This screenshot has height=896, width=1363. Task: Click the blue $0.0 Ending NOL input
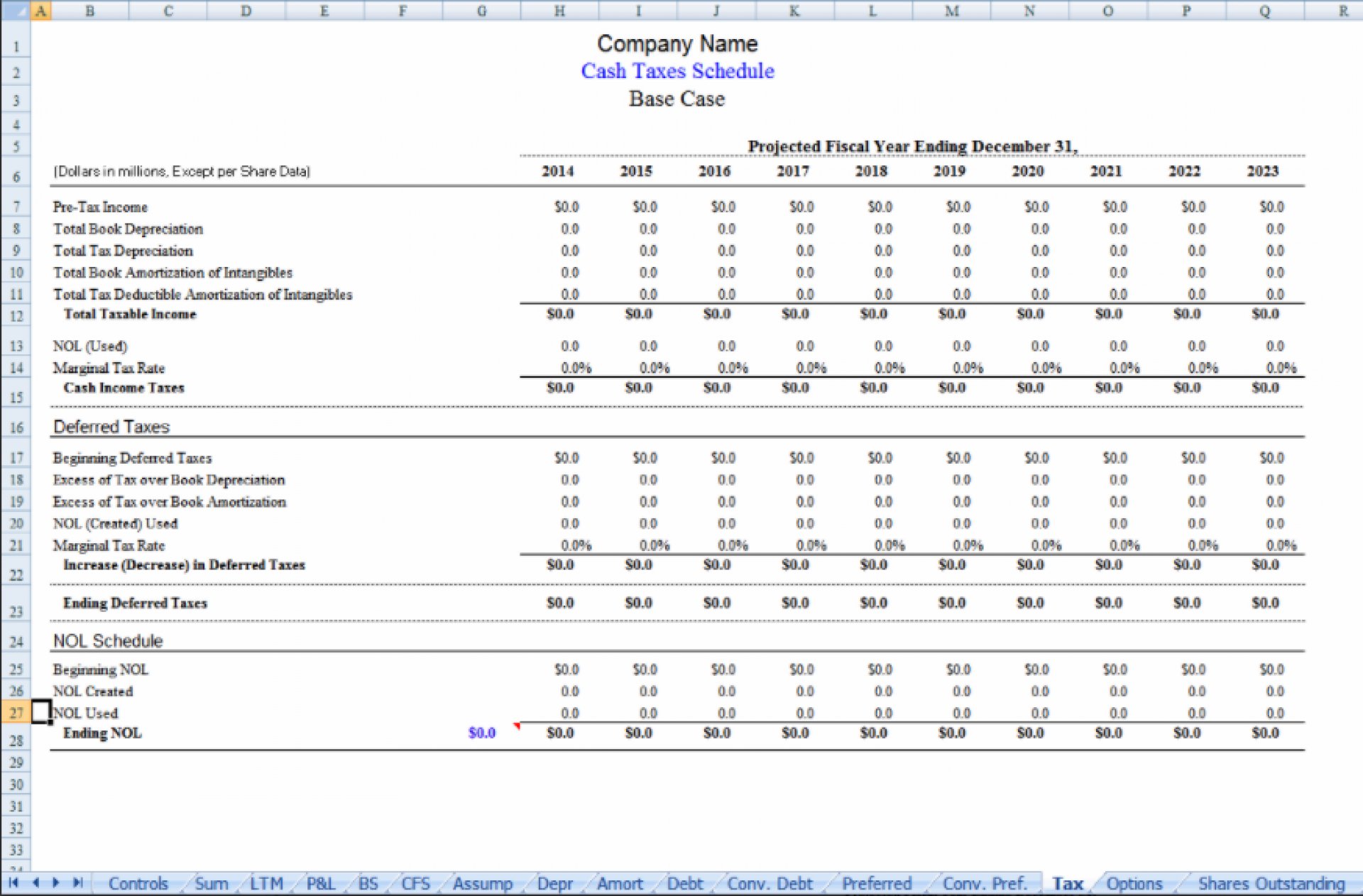482,733
